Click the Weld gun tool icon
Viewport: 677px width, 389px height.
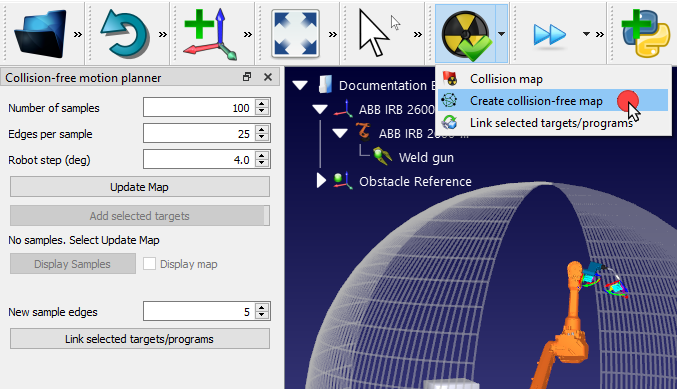383,156
